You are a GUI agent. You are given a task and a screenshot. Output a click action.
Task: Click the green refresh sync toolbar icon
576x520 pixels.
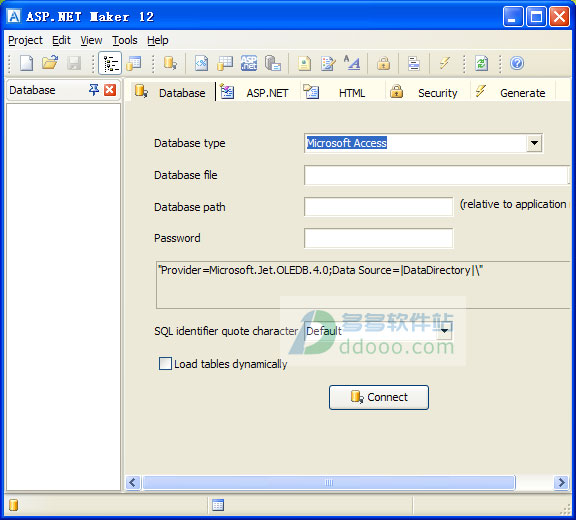pos(481,63)
